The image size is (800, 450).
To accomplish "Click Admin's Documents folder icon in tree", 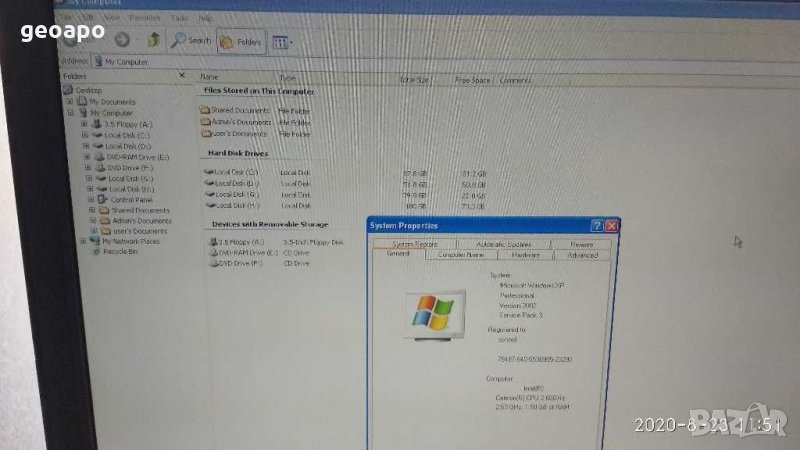I will (105, 220).
